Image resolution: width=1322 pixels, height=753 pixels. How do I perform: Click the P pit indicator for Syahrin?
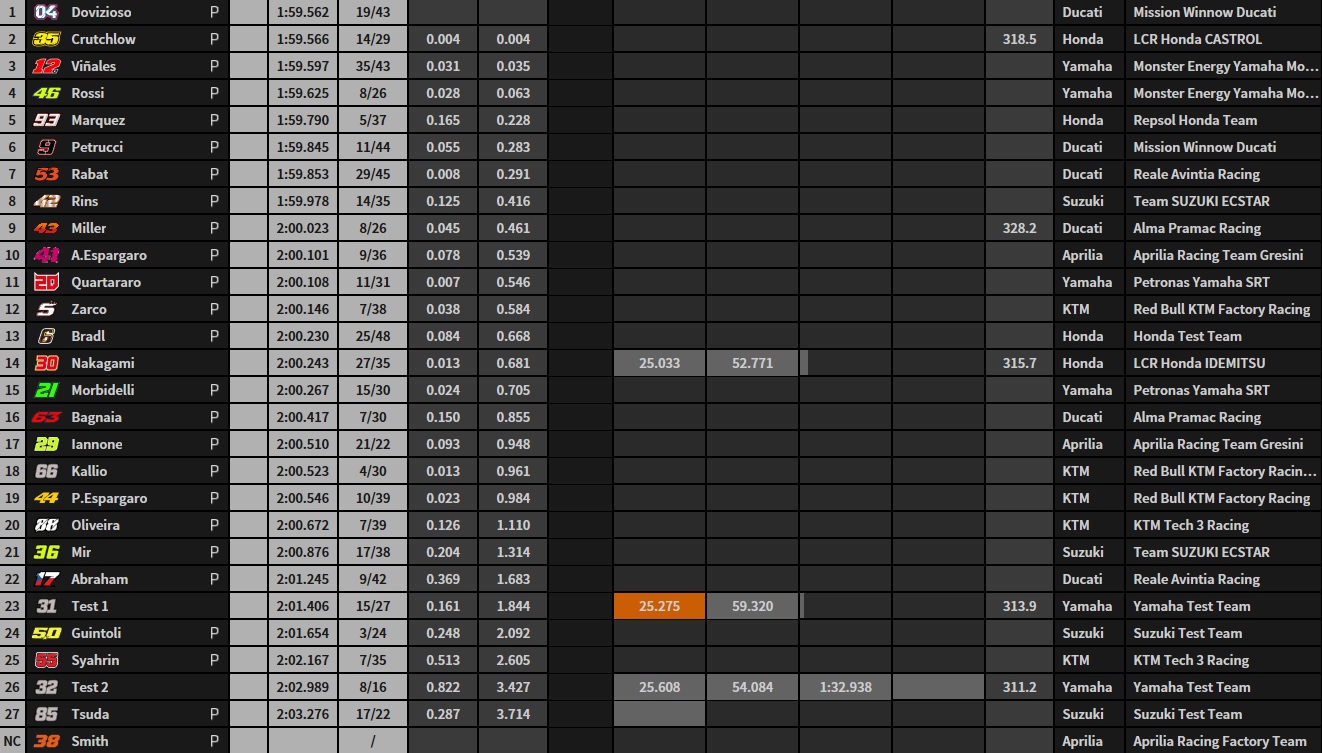tap(214, 660)
